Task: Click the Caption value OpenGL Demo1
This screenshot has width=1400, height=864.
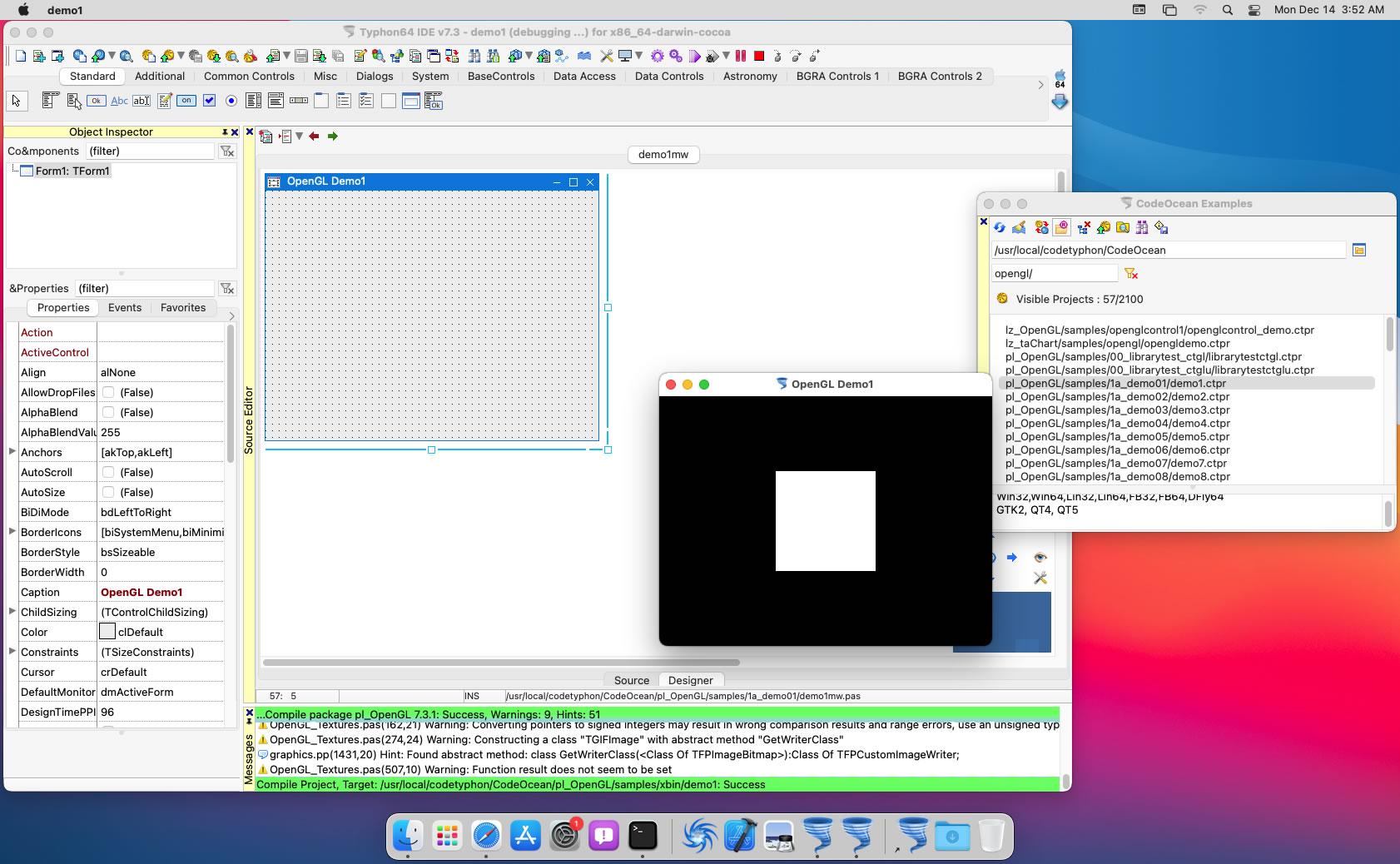Action: pos(141,592)
